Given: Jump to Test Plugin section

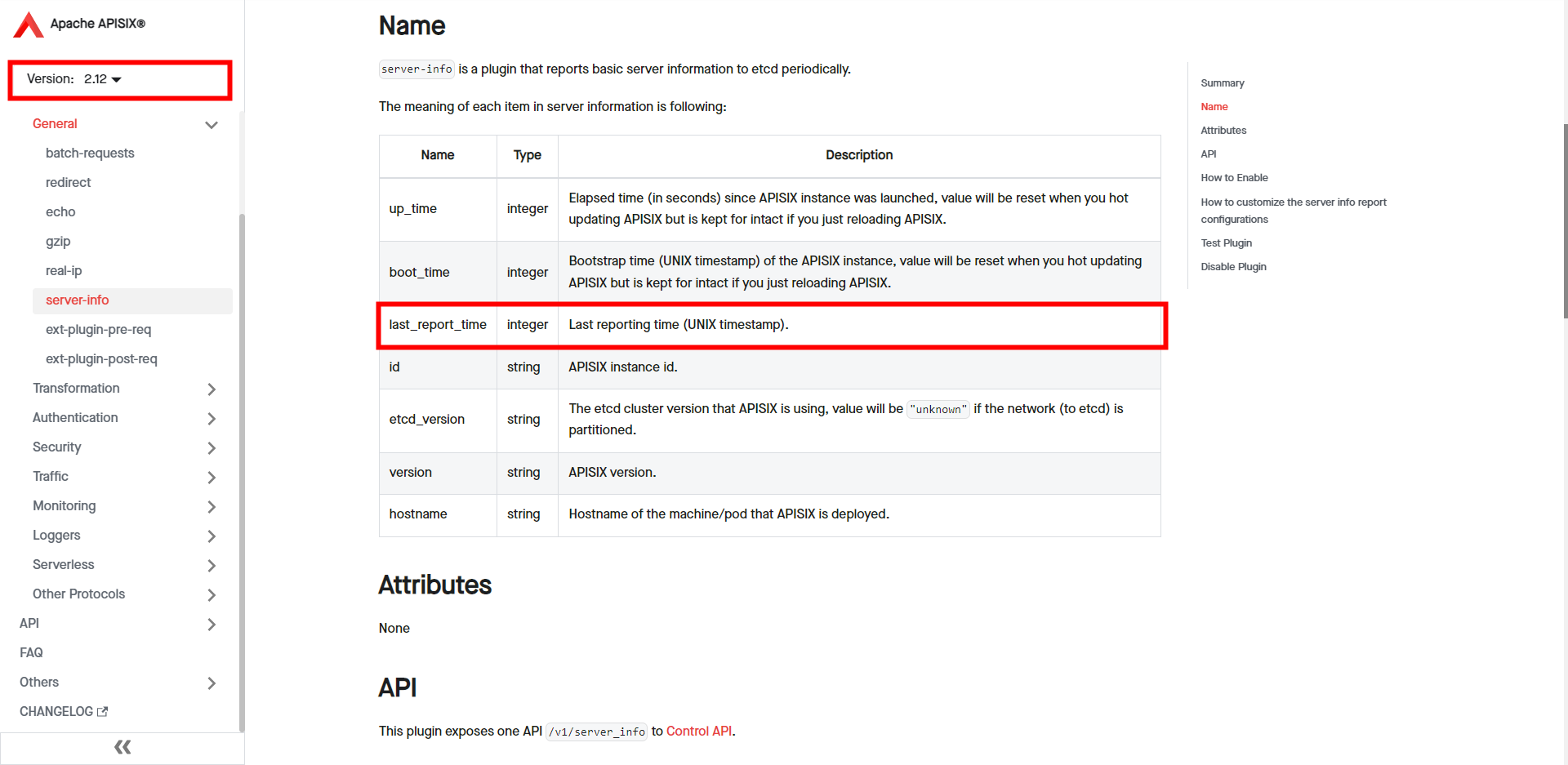Looking at the screenshot, I should tap(1226, 243).
